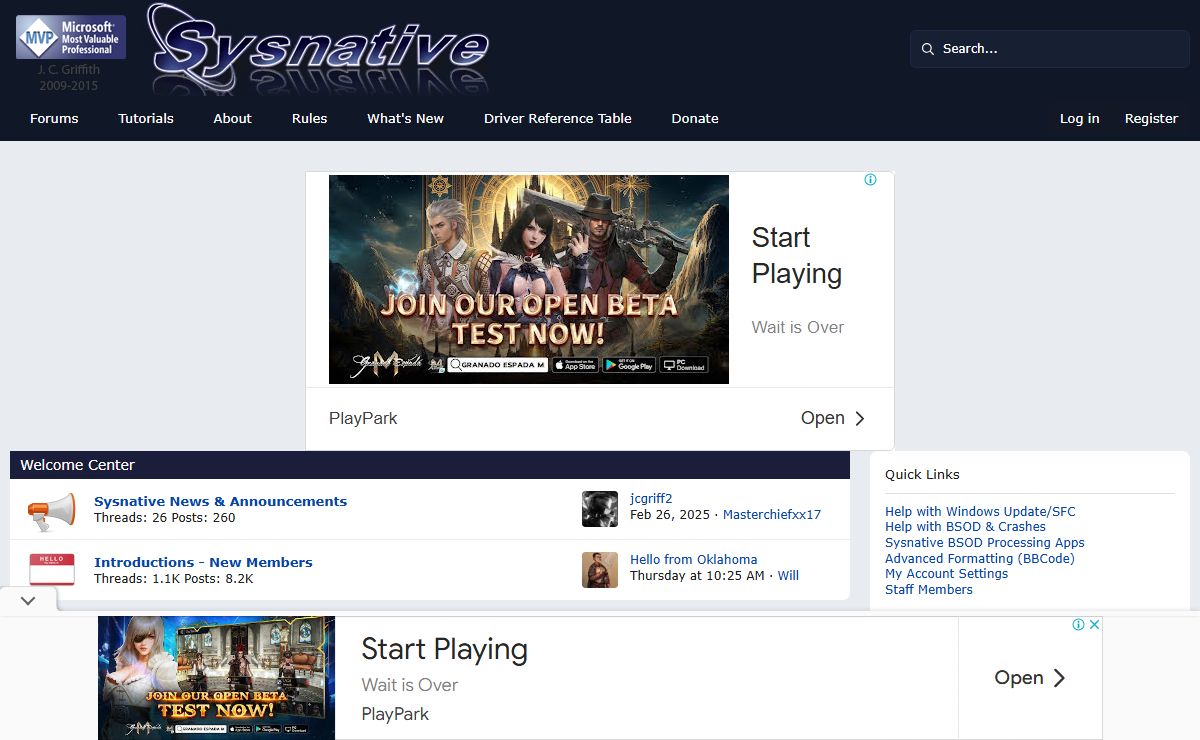The height and width of the screenshot is (740, 1200).
Task: Click the bottom banner ad info icon
Action: tap(1079, 624)
